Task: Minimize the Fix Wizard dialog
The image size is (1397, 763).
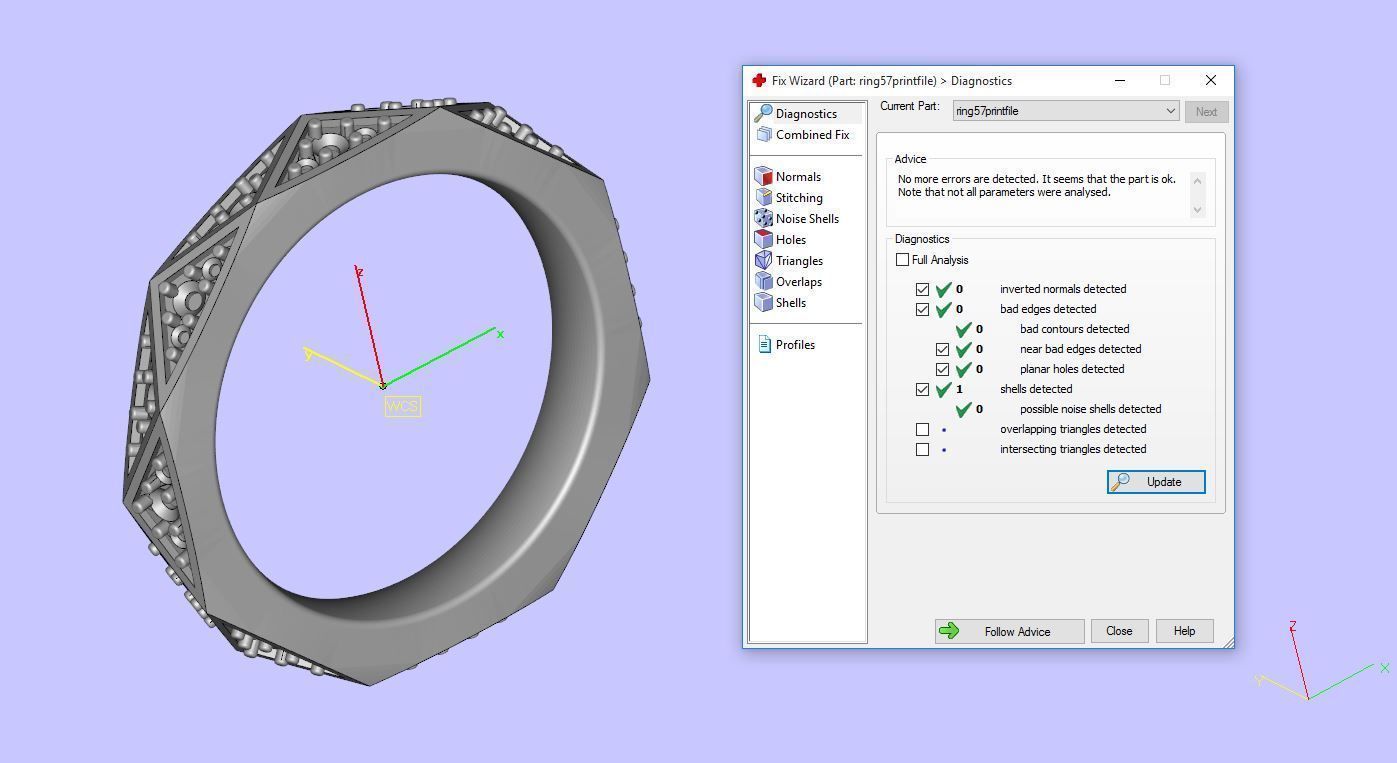Action: click(1120, 80)
